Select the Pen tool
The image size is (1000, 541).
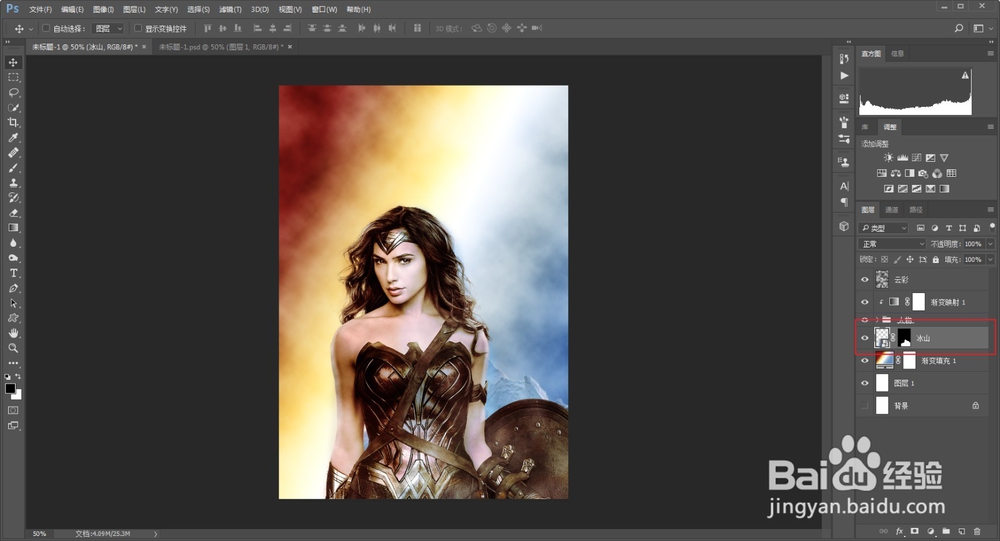point(13,288)
